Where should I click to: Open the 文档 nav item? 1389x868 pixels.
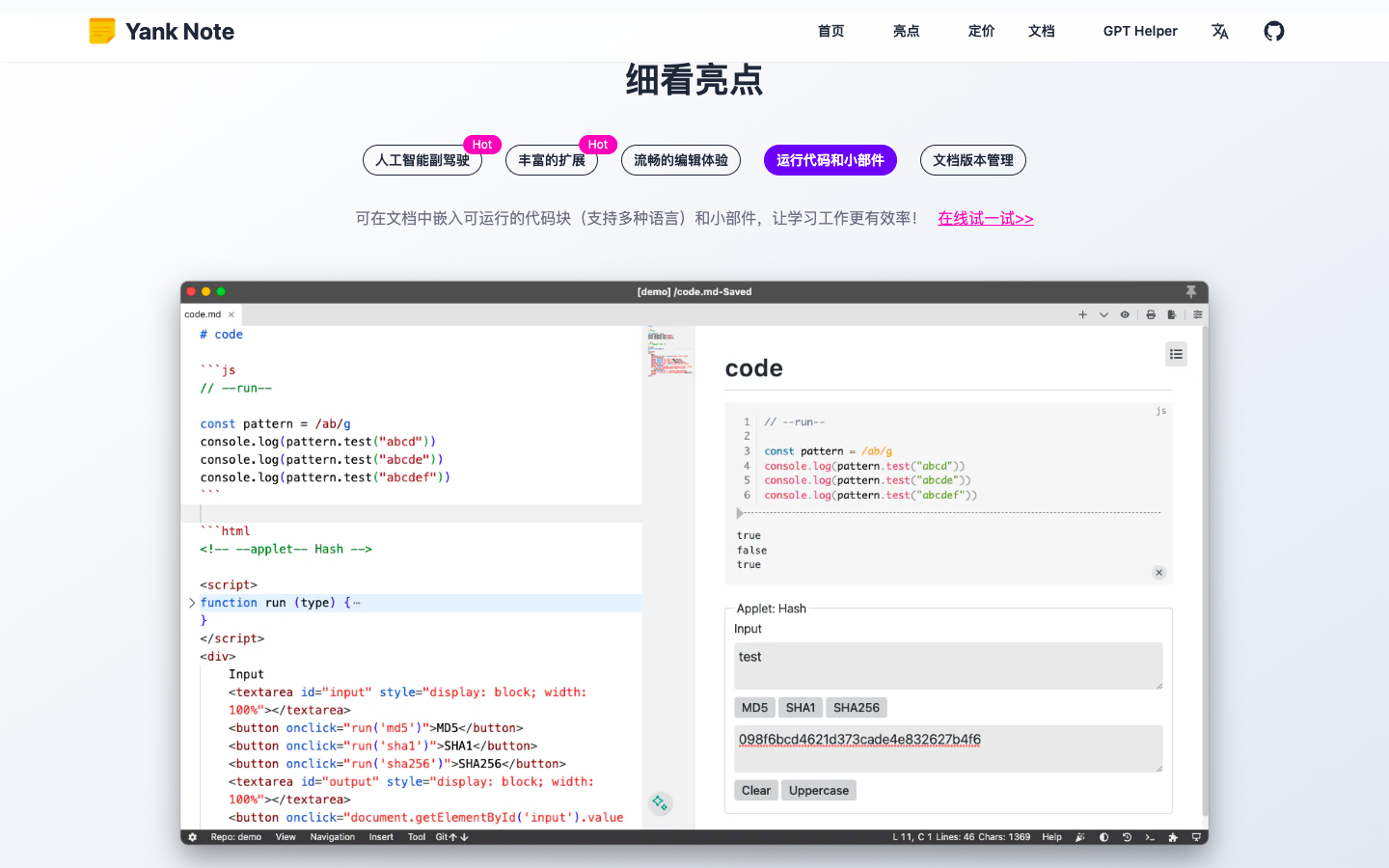tap(1042, 31)
